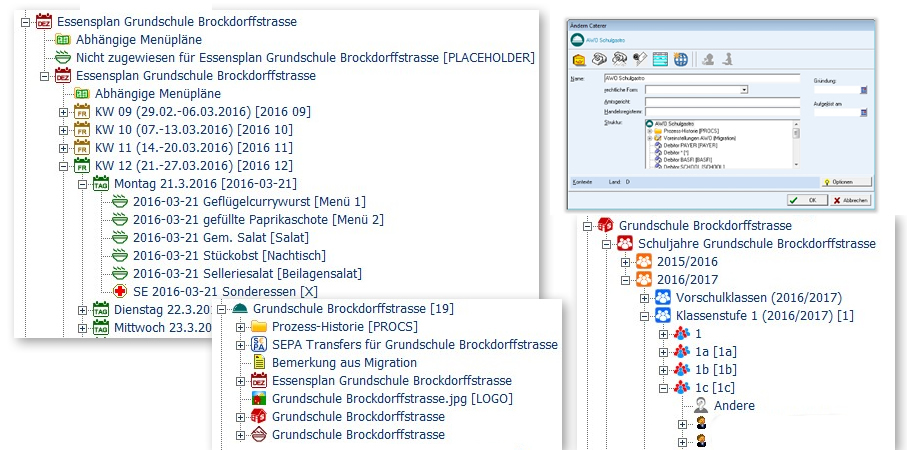Viewport: 907px width, 450px height.
Task: Select Geflügelcurrywurst [Menü 1] tree entry
Action: tap(249, 201)
